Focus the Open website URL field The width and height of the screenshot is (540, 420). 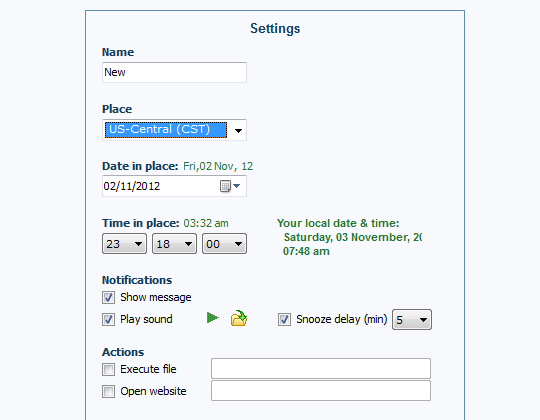pyautogui.click(x=321, y=390)
